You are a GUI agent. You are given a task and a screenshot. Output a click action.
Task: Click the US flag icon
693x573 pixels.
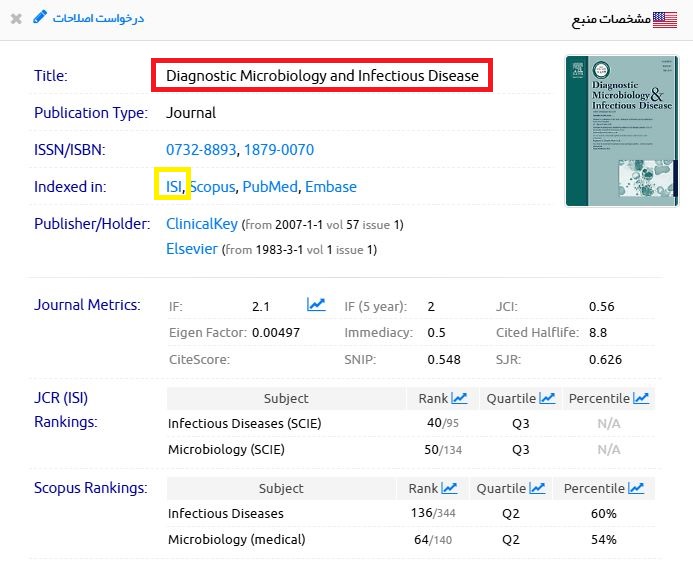(665, 19)
